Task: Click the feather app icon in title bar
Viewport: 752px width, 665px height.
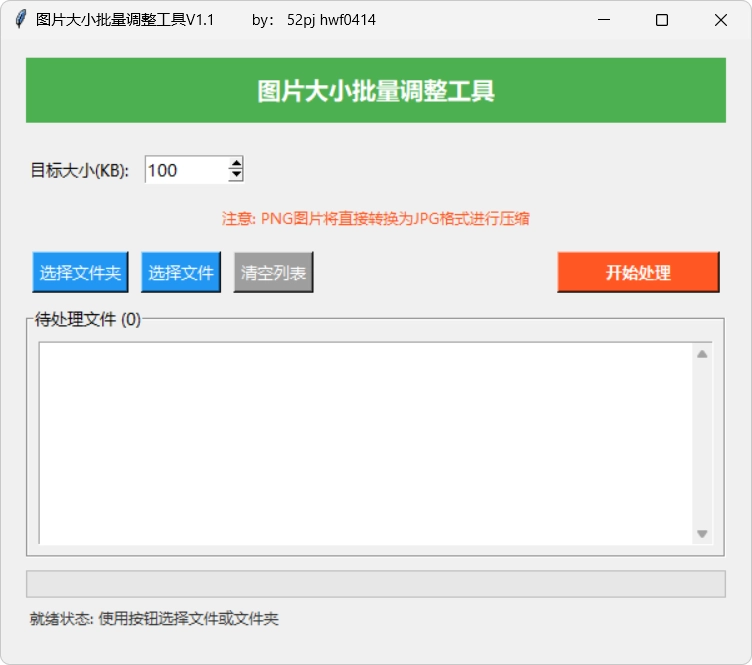Action: (20, 20)
